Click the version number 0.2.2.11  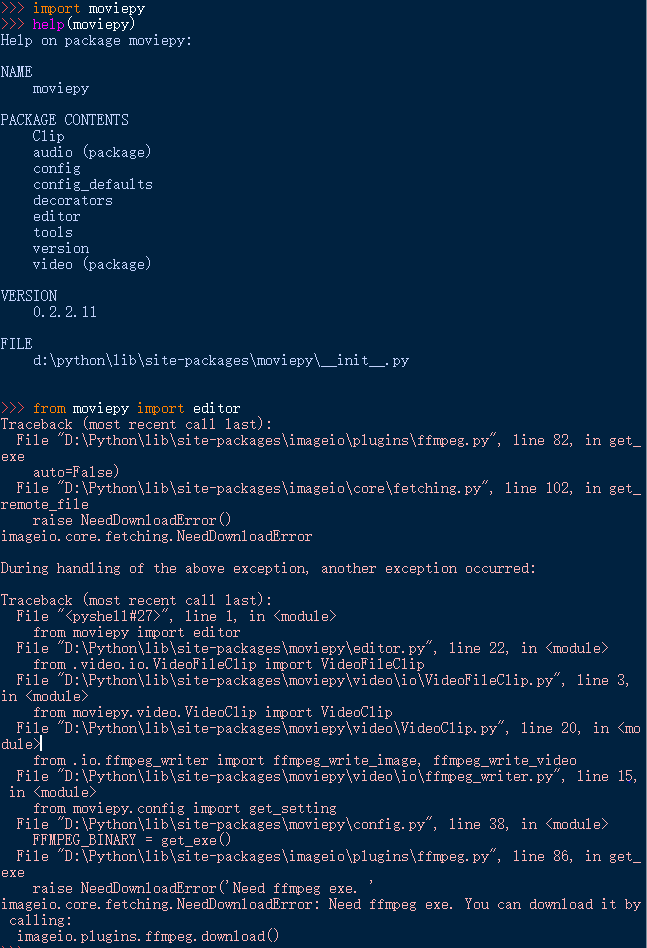(x=65, y=312)
